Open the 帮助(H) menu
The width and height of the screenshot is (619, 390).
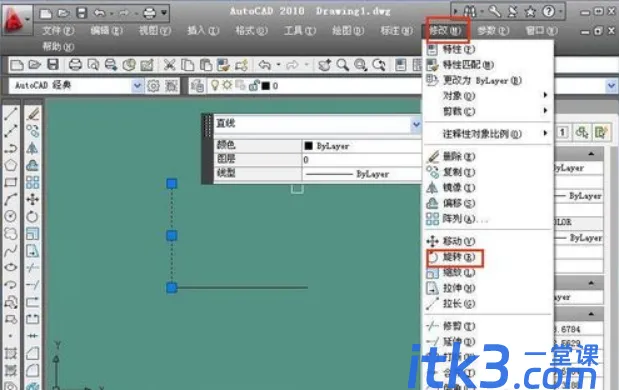click(58, 46)
